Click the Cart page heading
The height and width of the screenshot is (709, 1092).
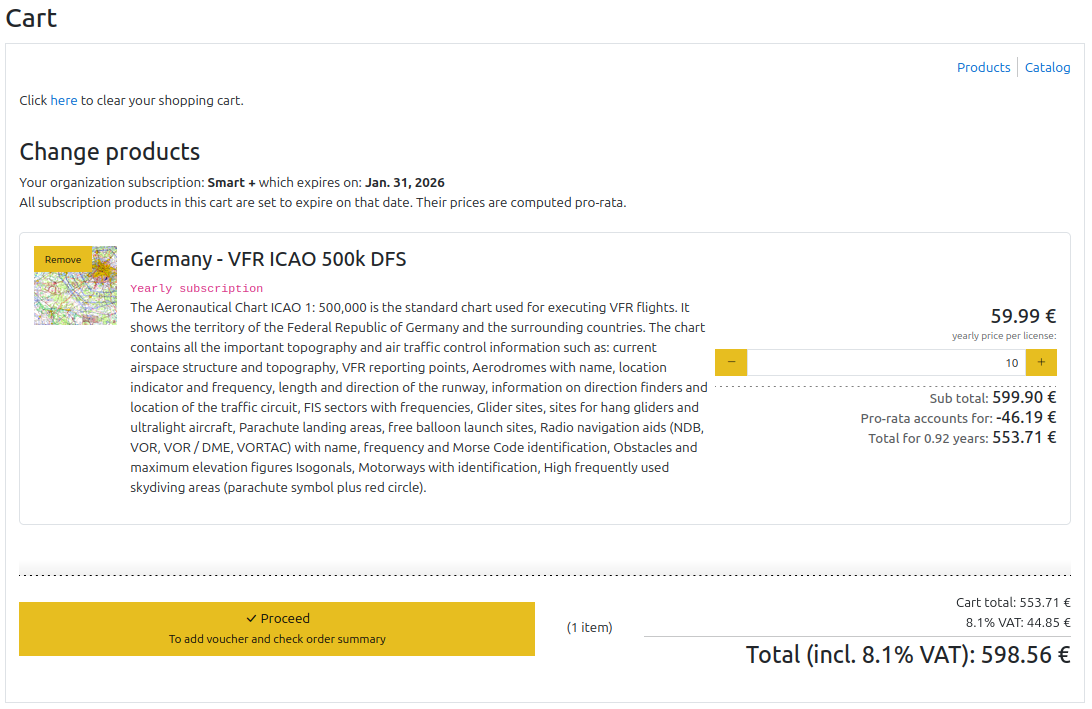tap(31, 18)
